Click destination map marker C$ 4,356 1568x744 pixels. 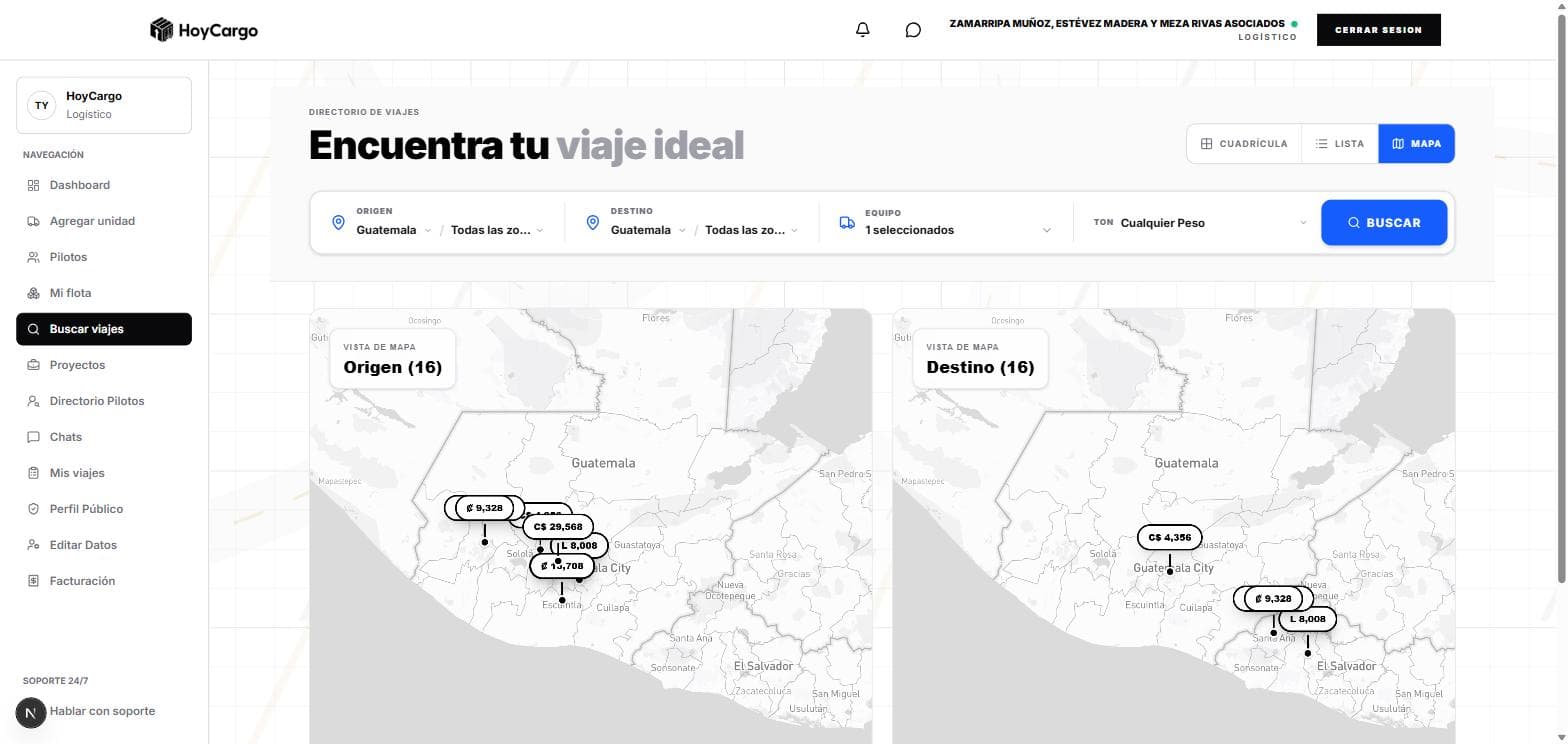pyautogui.click(x=1169, y=537)
